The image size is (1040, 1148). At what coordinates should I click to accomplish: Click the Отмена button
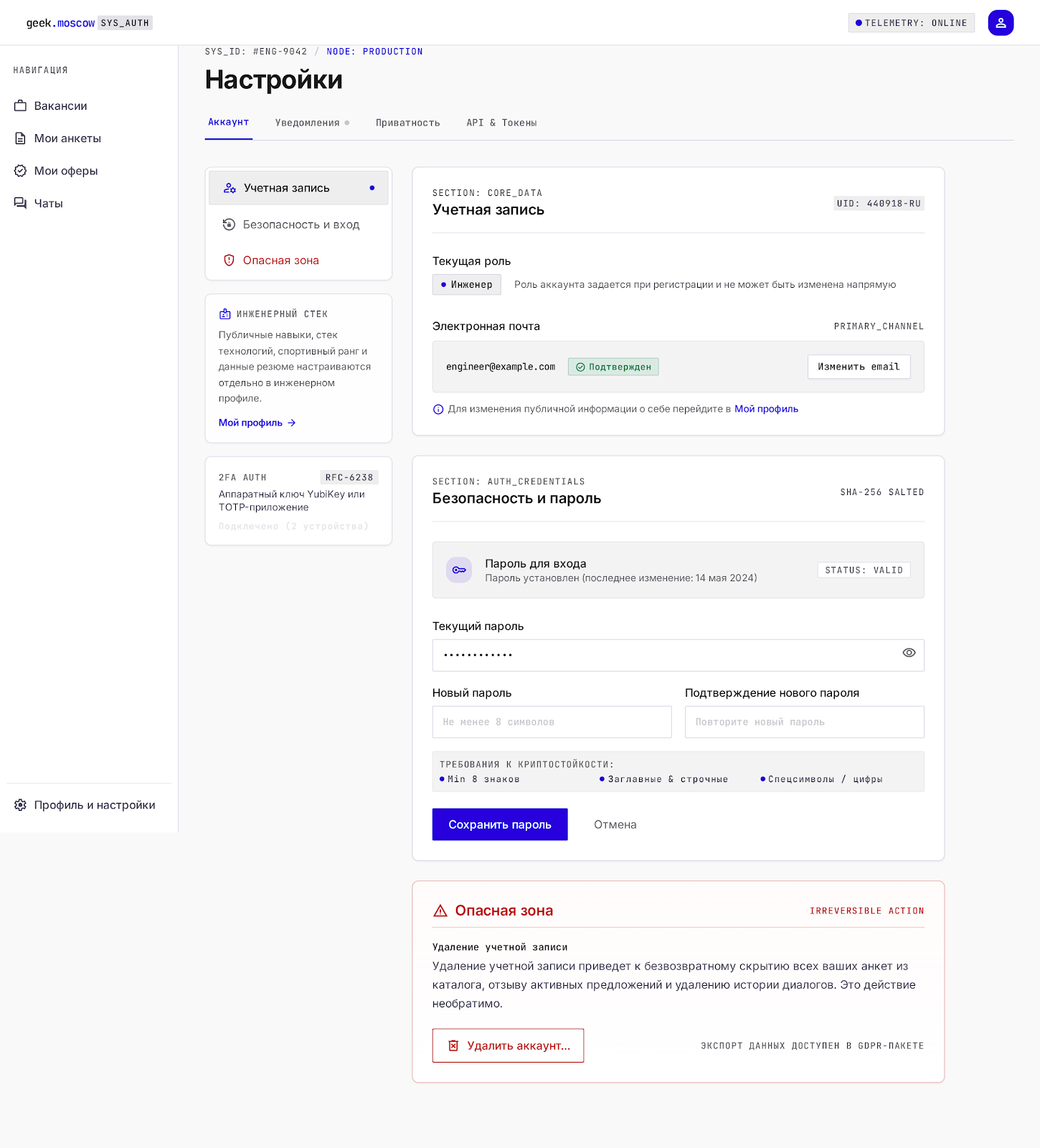pos(615,824)
